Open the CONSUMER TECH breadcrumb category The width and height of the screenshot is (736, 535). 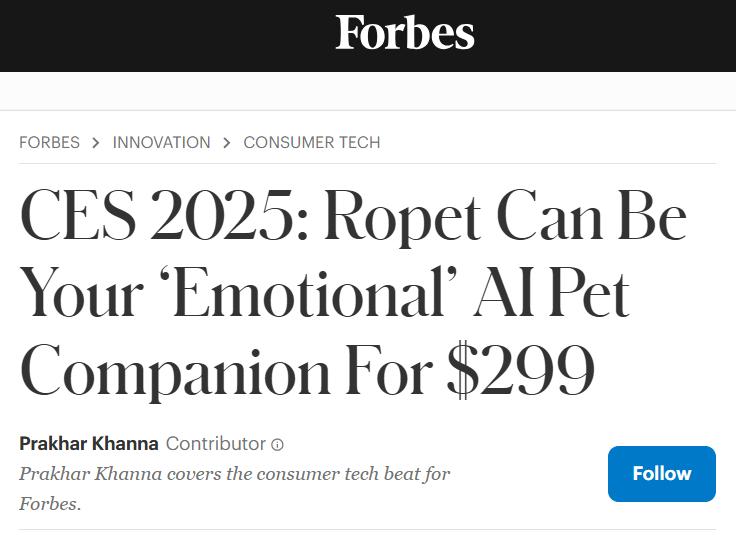coord(312,142)
